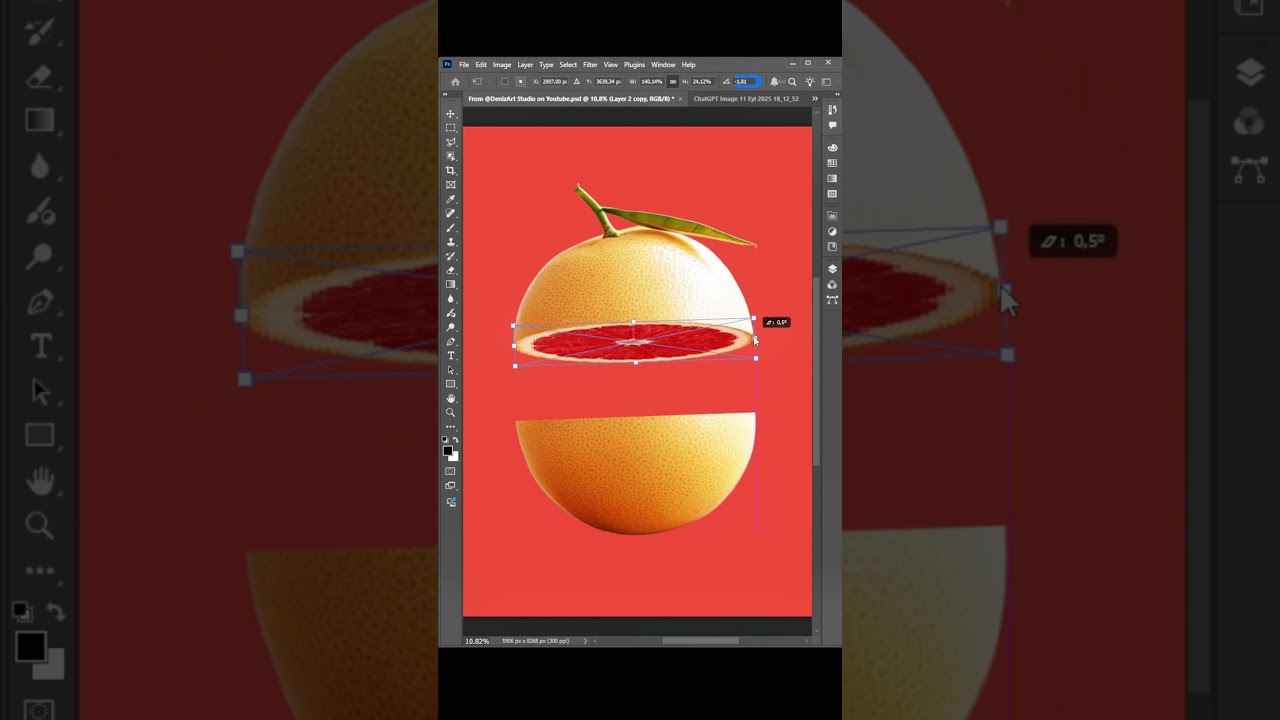Click the reference point location grid
1280x720 pixels.
coord(520,82)
